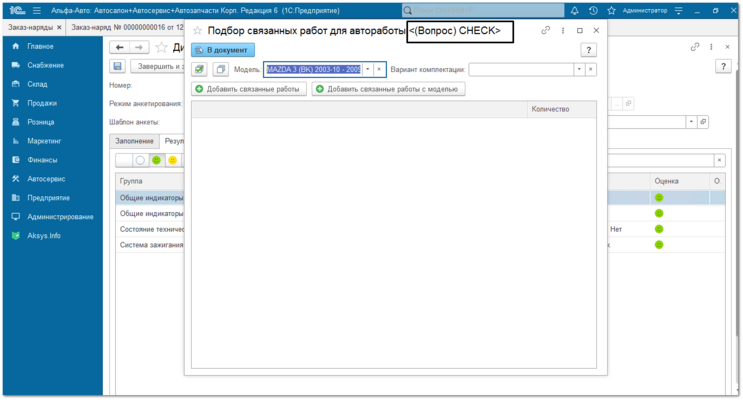Click the В документ button

pos(223,49)
